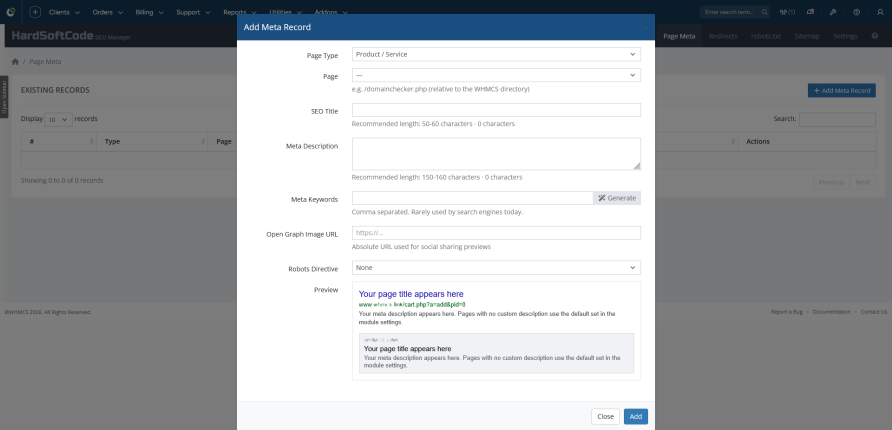This screenshot has width=892, height=430.
Task: Click the home icon in the breadcrumb
Action: tap(15, 61)
